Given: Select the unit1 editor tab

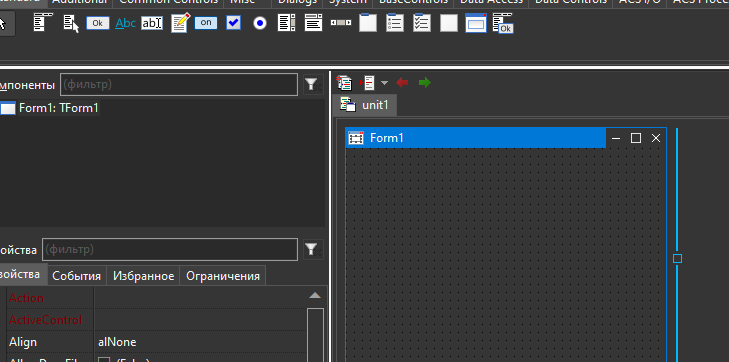Looking at the screenshot, I should coord(365,105).
